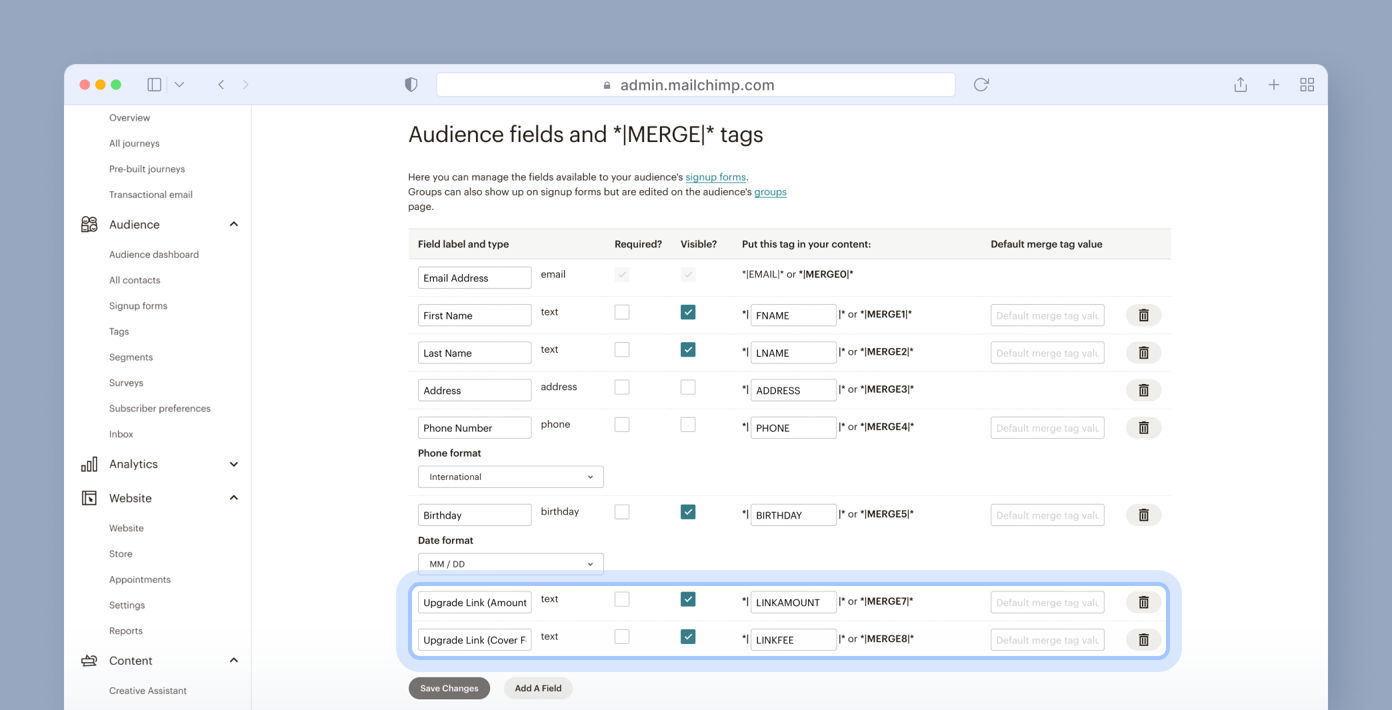Image resolution: width=1392 pixels, height=710 pixels.
Task: Open the Safari share icon
Action: tap(1240, 85)
